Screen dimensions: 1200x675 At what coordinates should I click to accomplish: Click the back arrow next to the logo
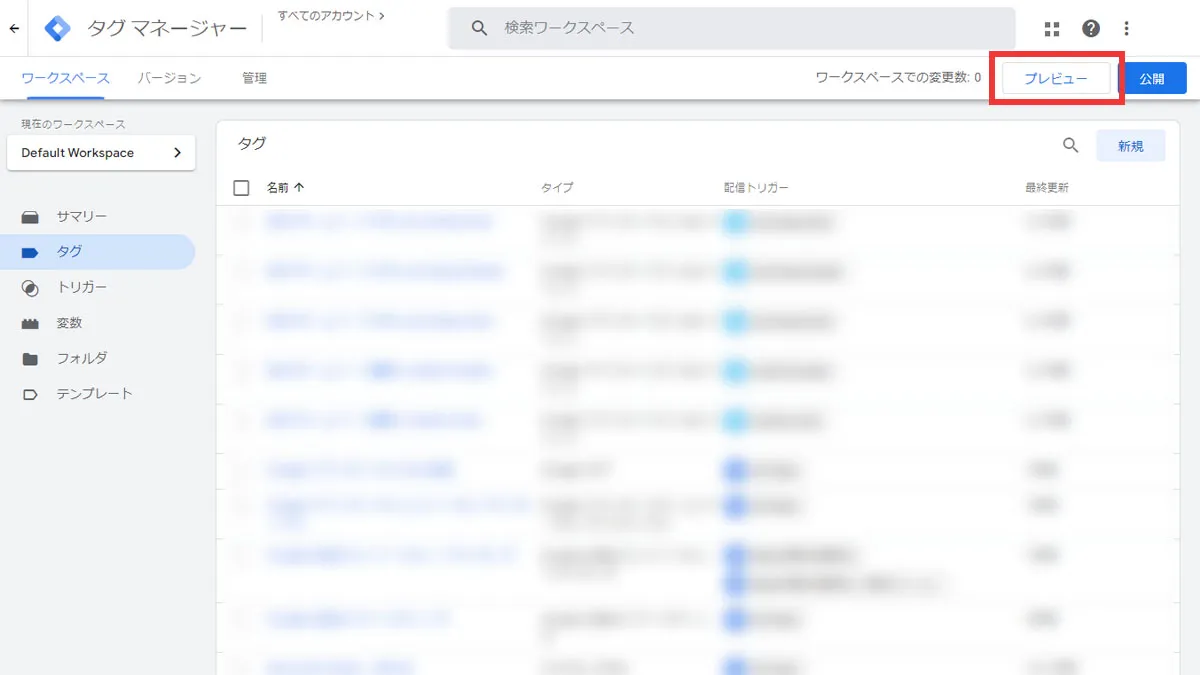(x=14, y=27)
